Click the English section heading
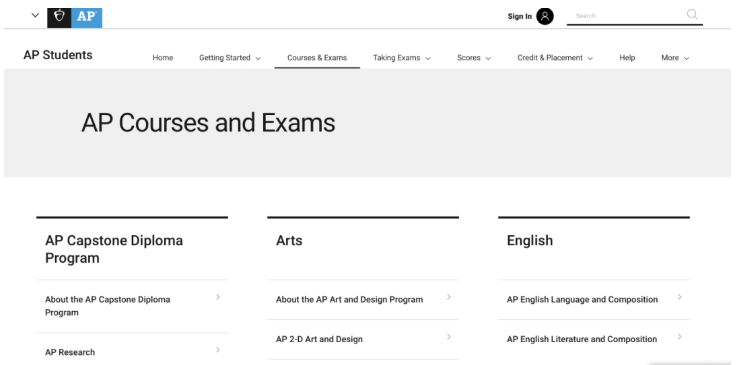 click(530, 241)
